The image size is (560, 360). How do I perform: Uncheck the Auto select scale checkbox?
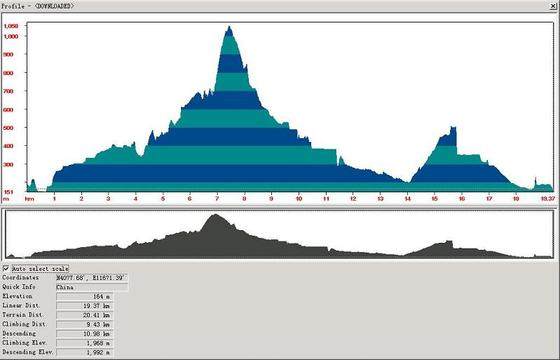pyautogui.click(x=6, y=268)
